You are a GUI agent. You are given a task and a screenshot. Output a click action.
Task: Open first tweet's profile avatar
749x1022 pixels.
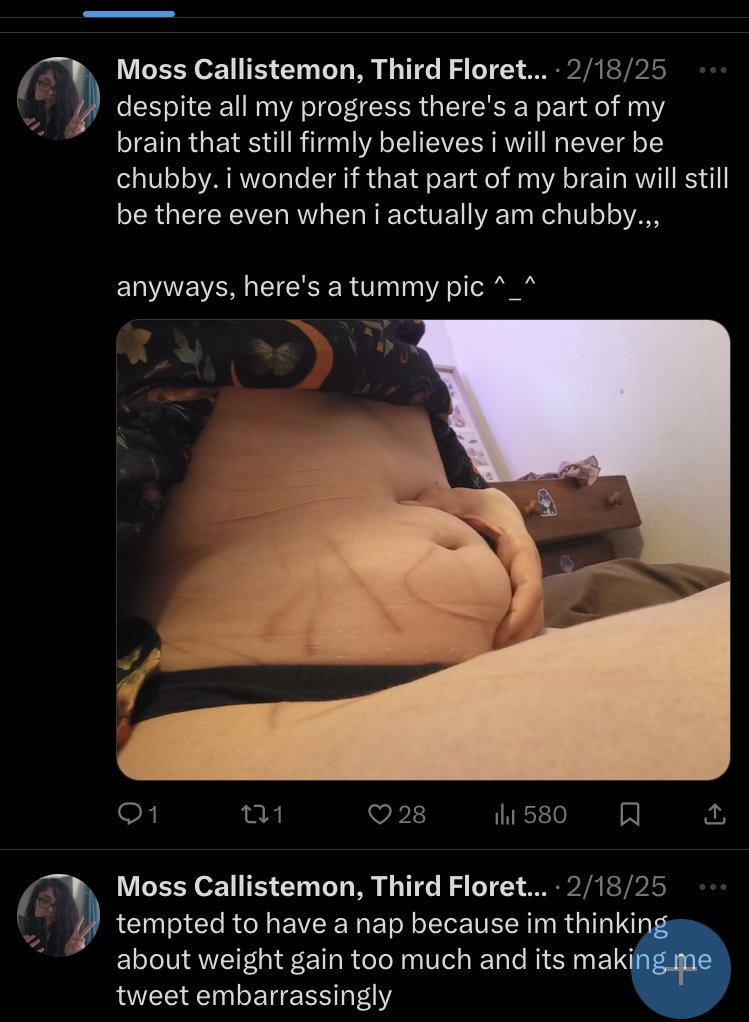coord(58,98)
